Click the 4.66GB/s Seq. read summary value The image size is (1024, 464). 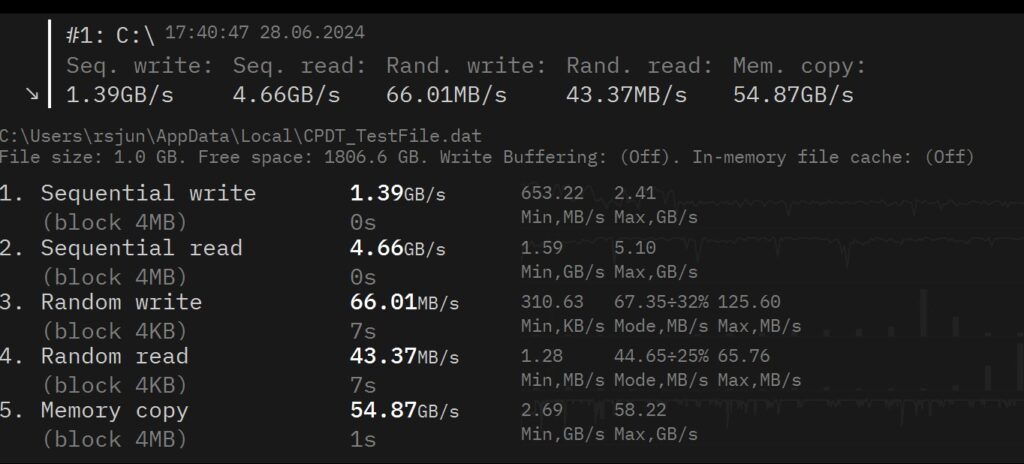[286, 95]
